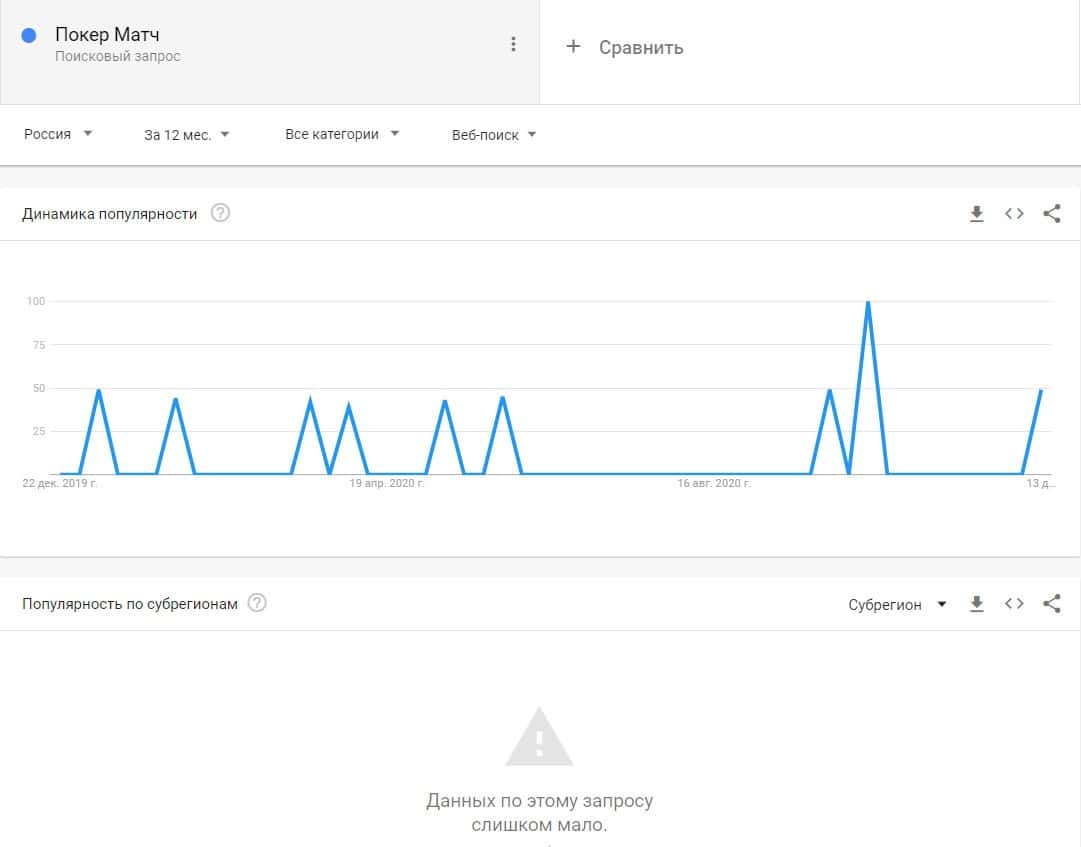
Task: Expand the Все категории dropdown
Action: [342, 134]
